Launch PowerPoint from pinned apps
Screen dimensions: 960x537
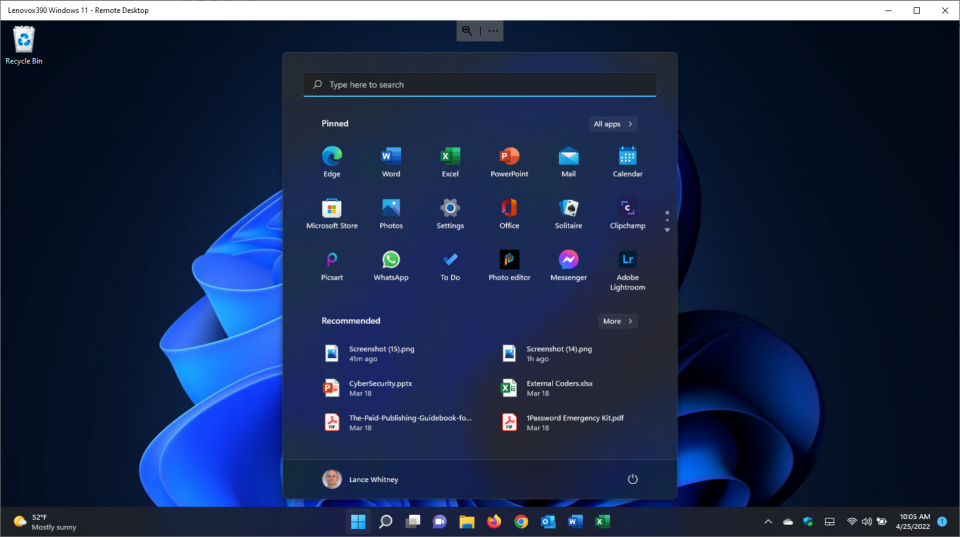509,162
